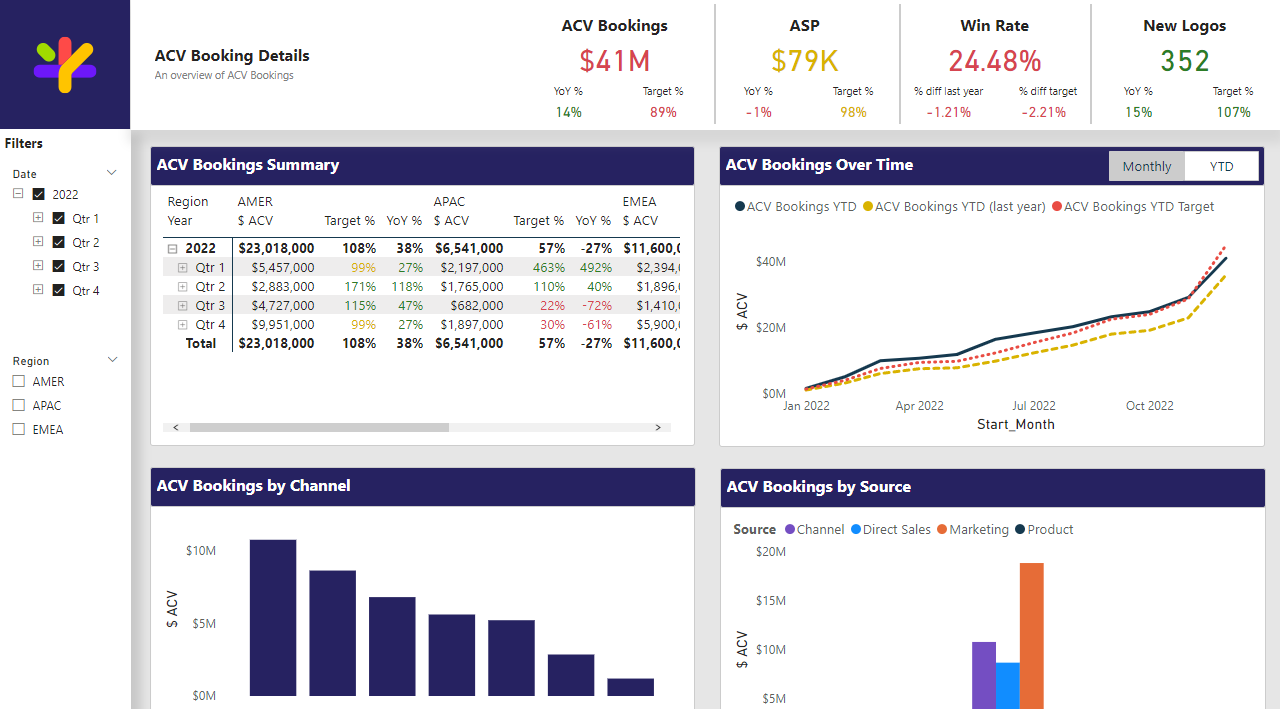The height and width of the screenshot is (709, 1280).
Task: Open the Date slicer dropdown chevron
Action: [x=112, y=173]
